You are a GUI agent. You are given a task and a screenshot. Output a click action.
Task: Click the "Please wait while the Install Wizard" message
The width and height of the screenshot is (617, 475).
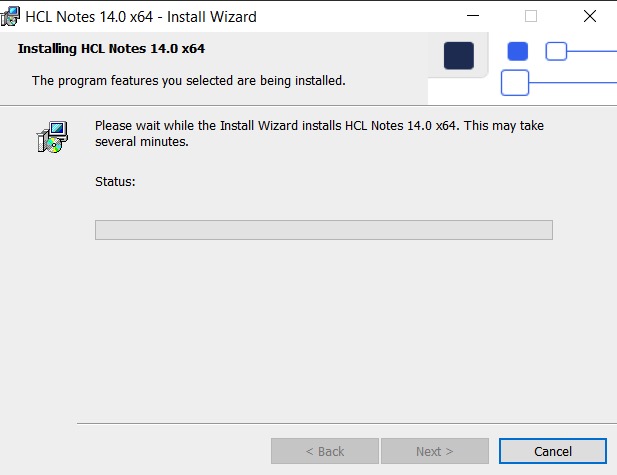[x=319, y=133]
